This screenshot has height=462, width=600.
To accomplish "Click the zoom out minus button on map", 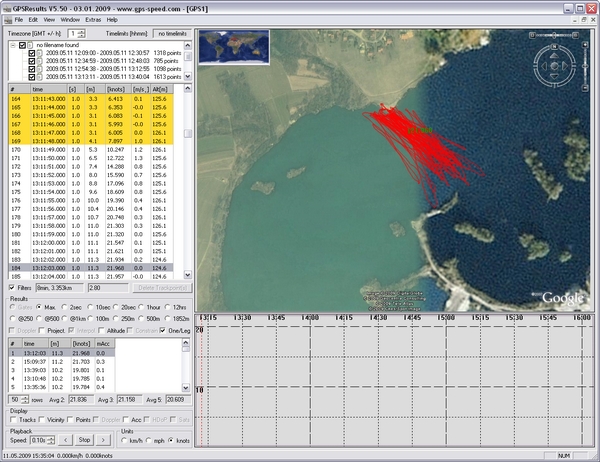I will click(585, 88).
